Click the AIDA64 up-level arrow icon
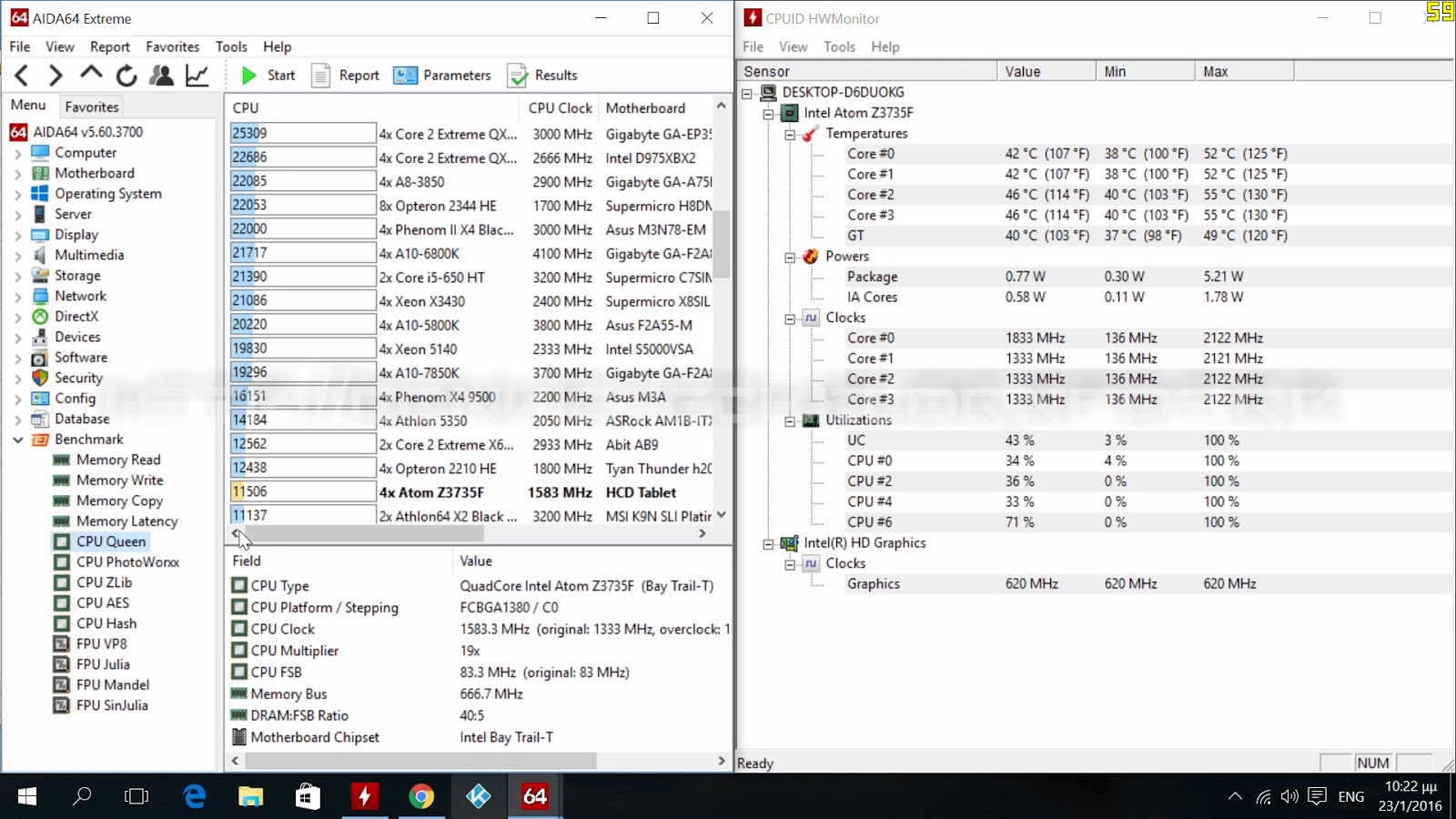The image size is (1456, 819). click(91, 74)
